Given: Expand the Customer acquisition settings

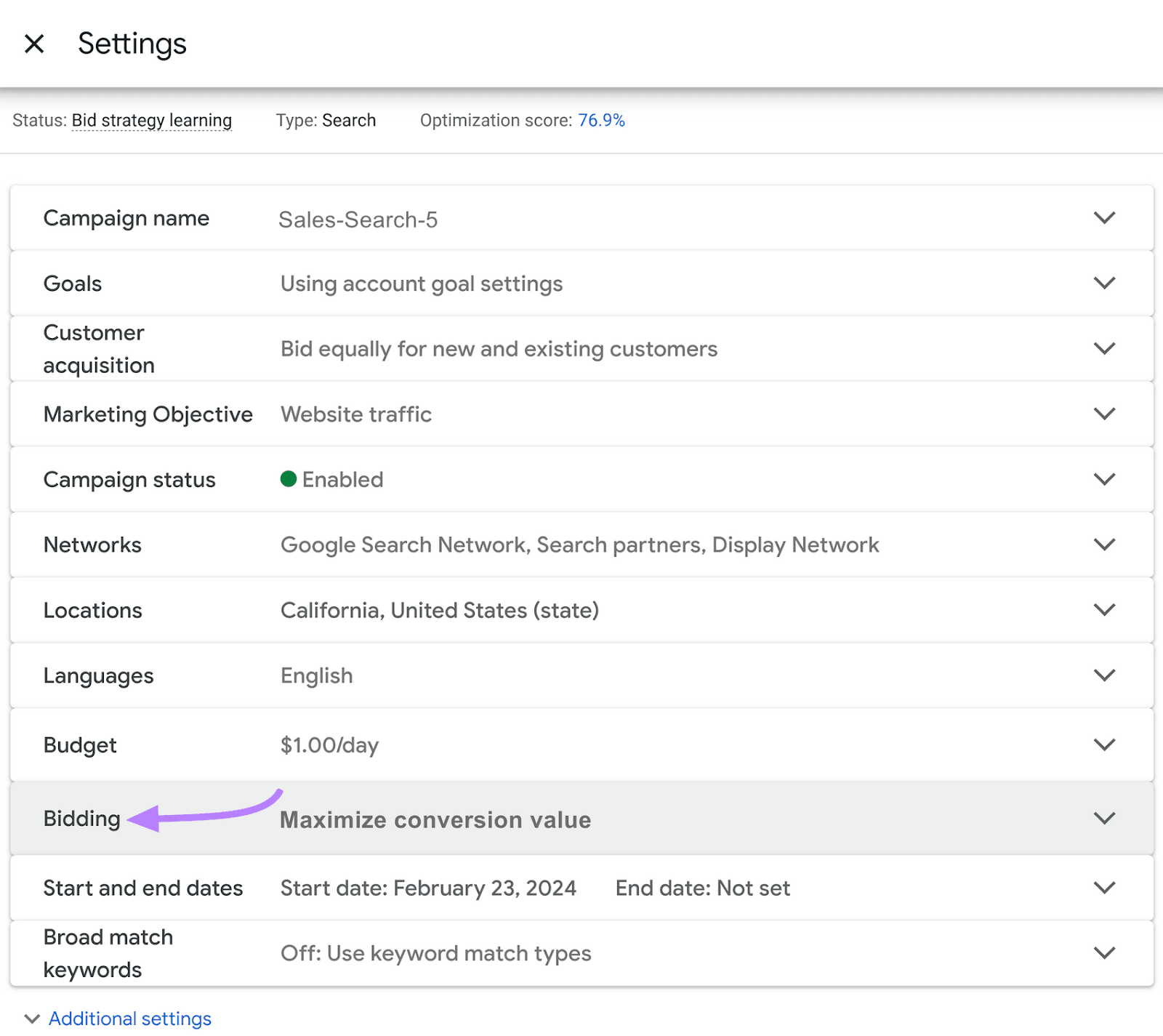Looking at the screenshot, I should (x=1103, y=348).
